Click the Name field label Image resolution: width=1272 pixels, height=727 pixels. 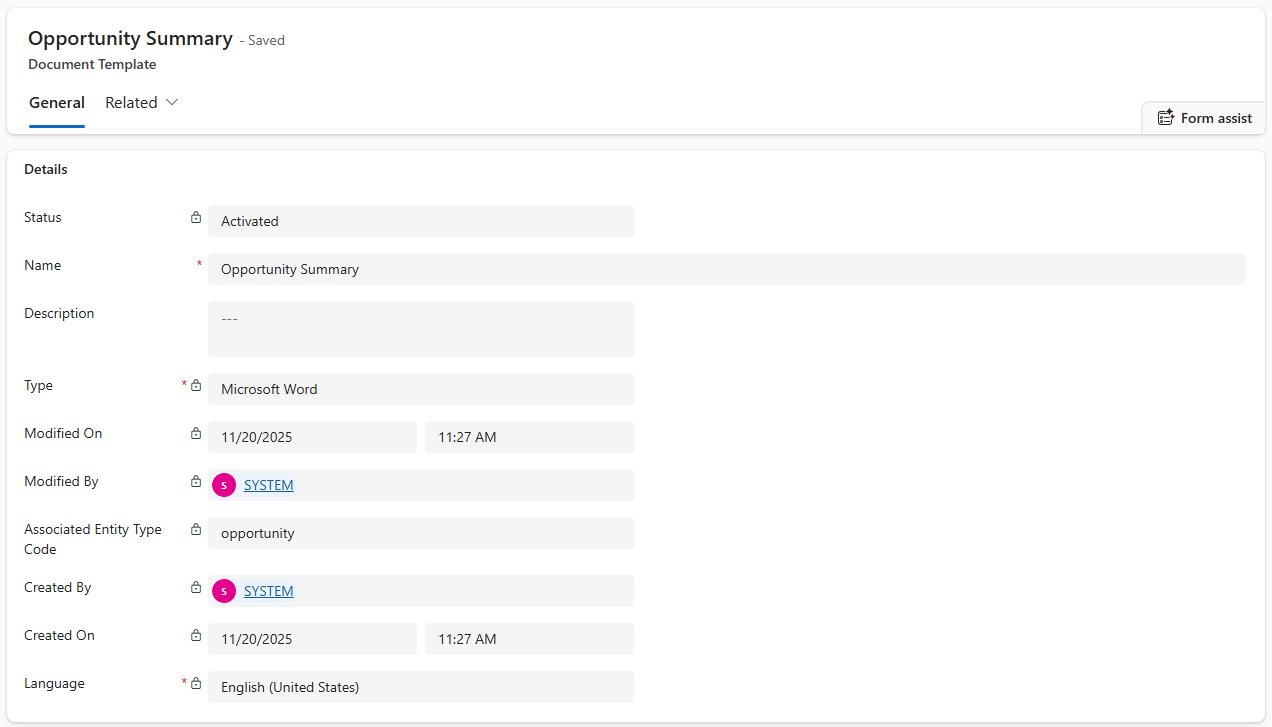[x=43, y=265]
